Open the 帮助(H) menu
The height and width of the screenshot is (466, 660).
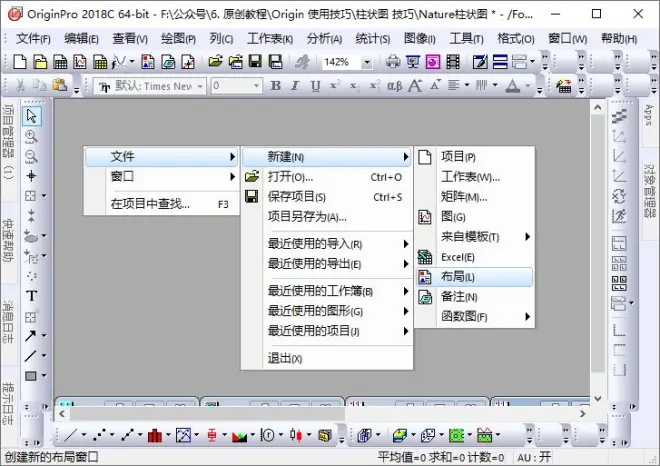(x=619, y=39)
